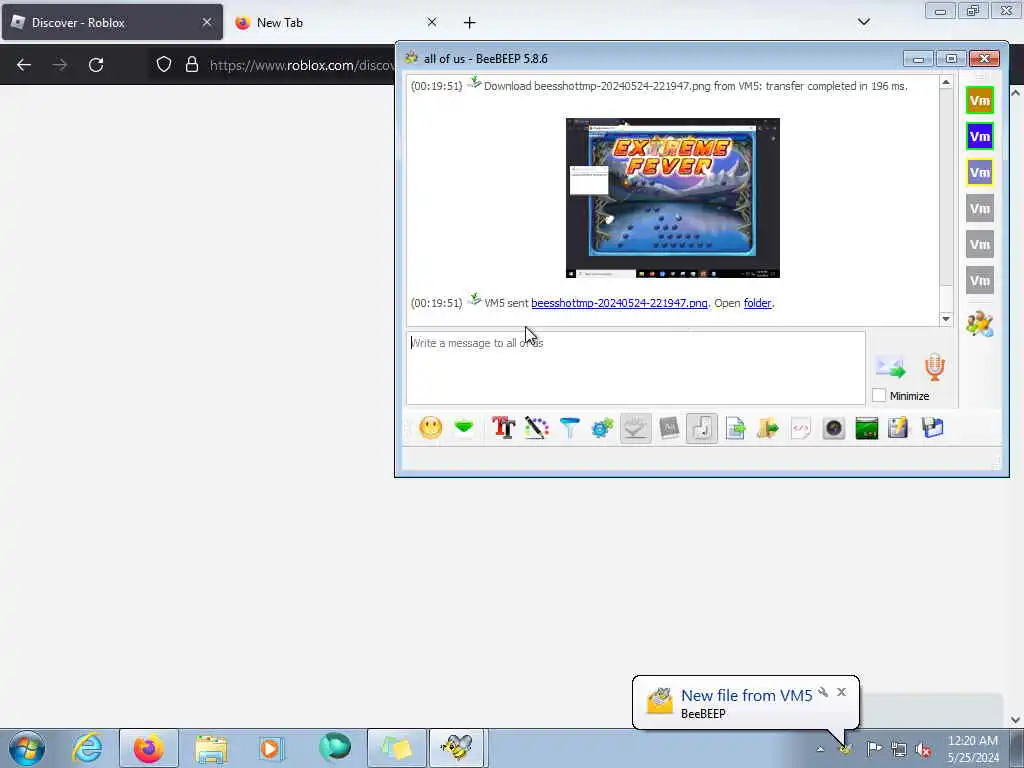Open notification settings wrench icon
The height and width of the screenshot is (768, 1024).
click(x=823, y=692)
